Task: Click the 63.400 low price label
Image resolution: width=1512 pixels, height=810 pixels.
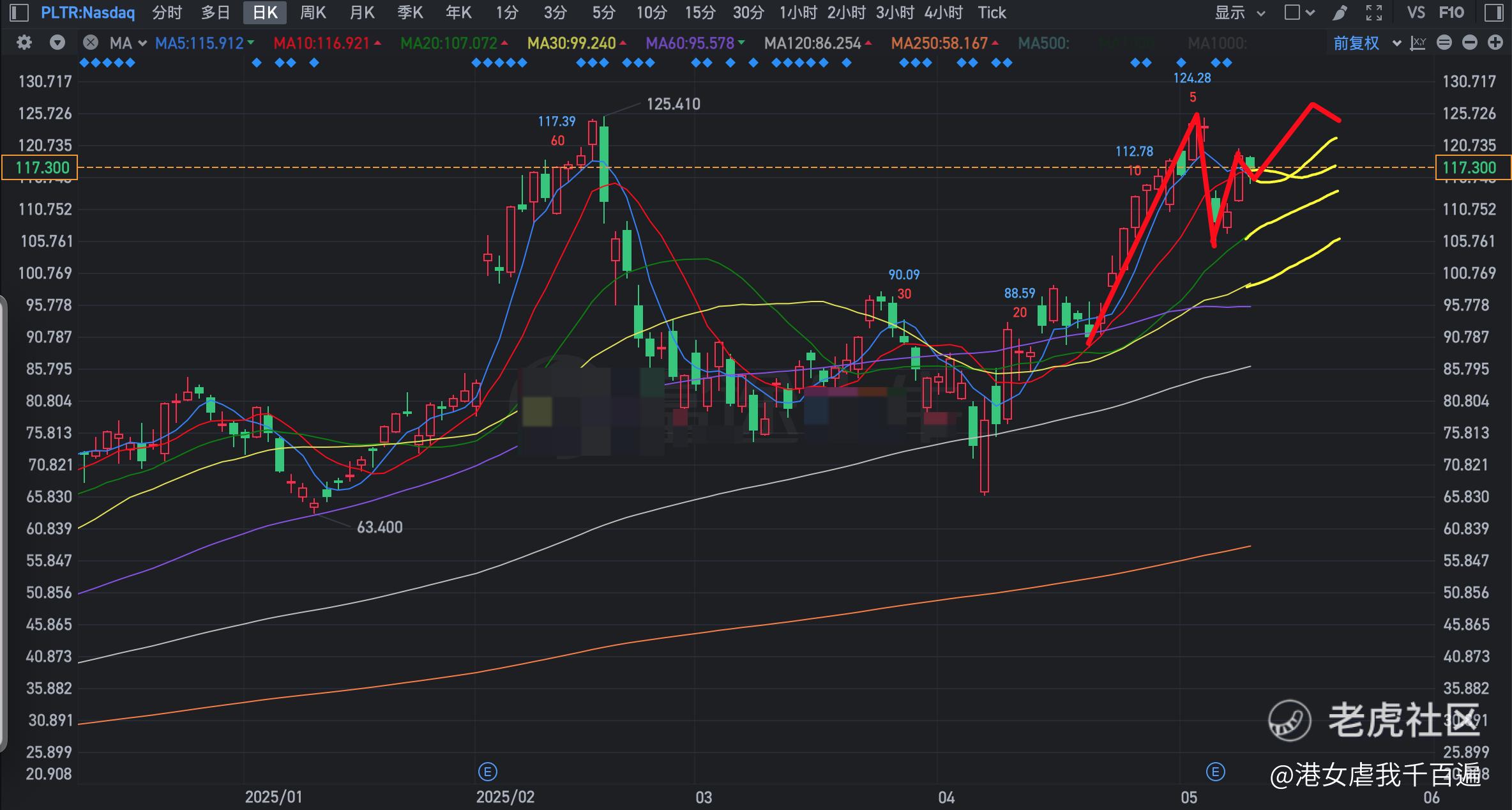Action: pyautogui.click(x=379, y=527)
